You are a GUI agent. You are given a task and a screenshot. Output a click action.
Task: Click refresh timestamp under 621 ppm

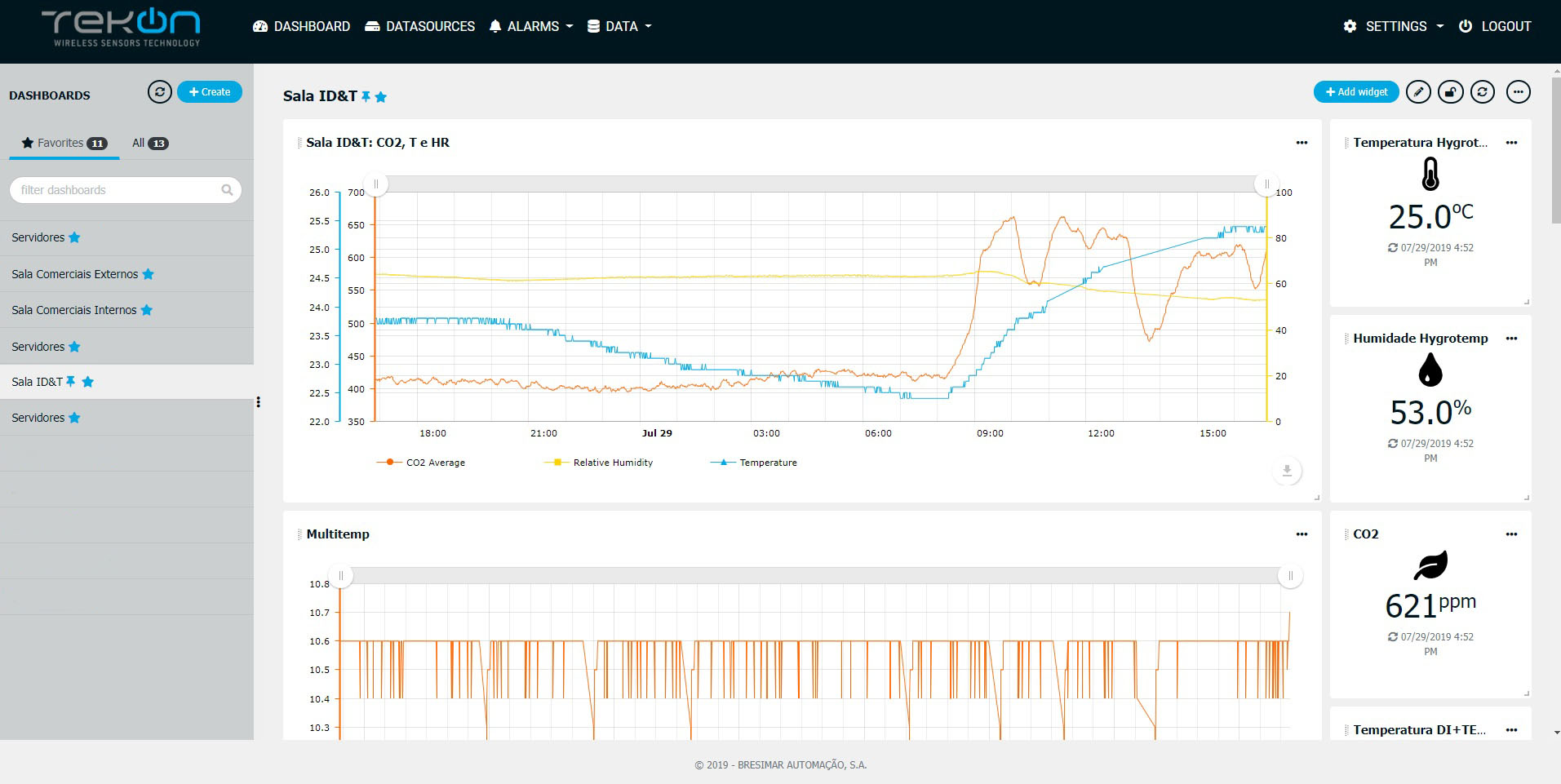1430,644
